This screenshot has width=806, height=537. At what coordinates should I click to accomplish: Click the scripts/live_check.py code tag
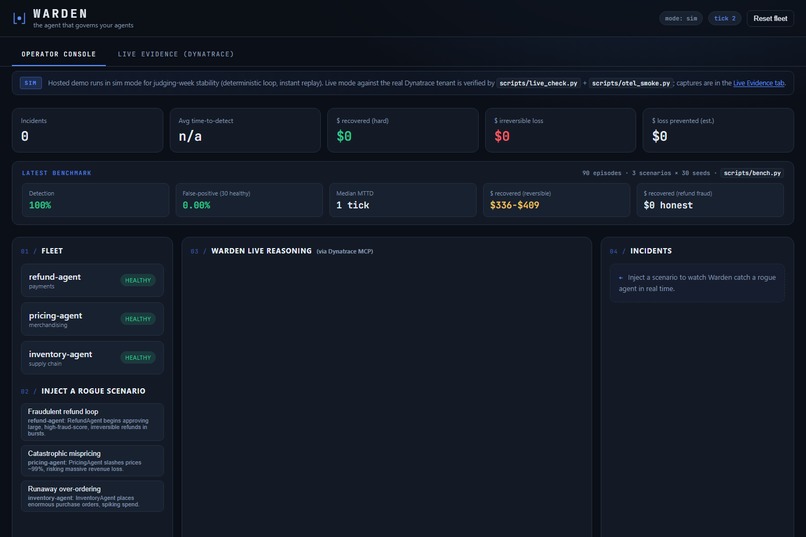coord(538,83)
